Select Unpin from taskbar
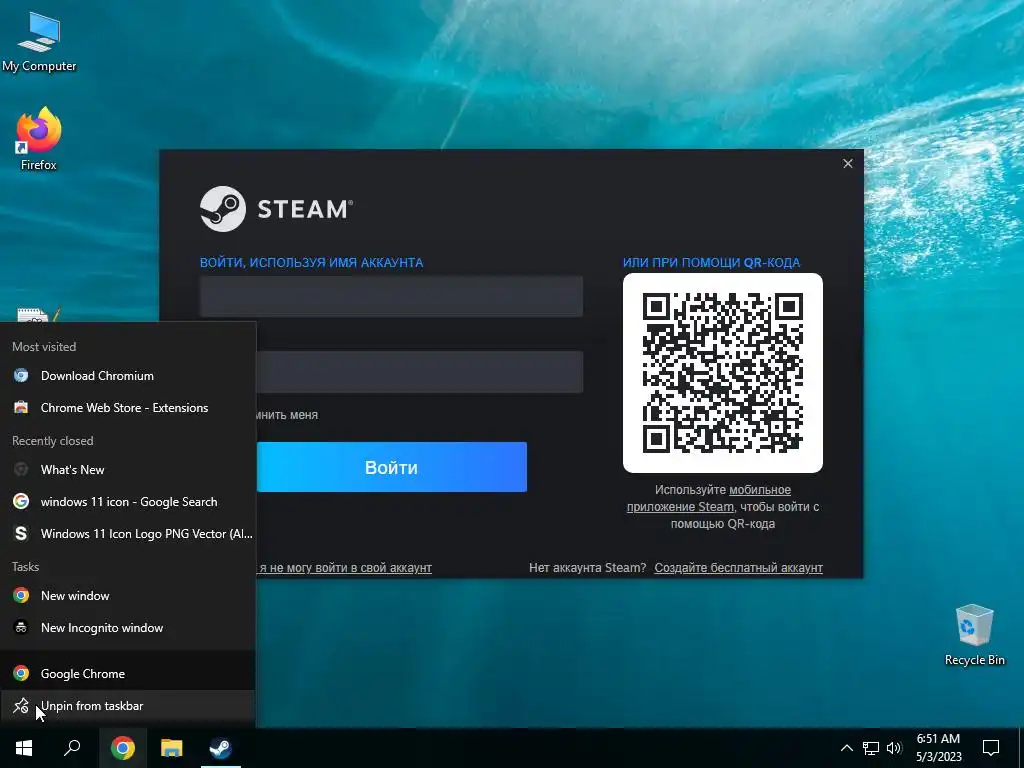The width and height of the screenshot is (1024, 768). coord(128,705)
